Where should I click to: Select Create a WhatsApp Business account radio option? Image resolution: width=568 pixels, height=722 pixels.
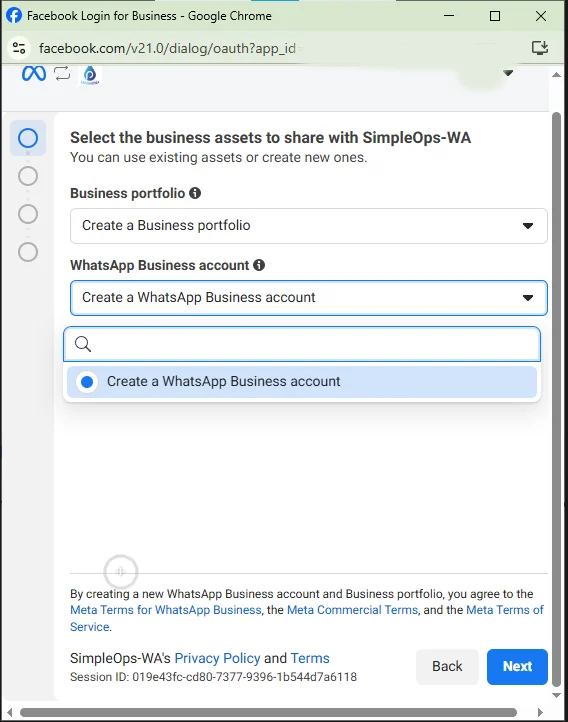(302, 382)
